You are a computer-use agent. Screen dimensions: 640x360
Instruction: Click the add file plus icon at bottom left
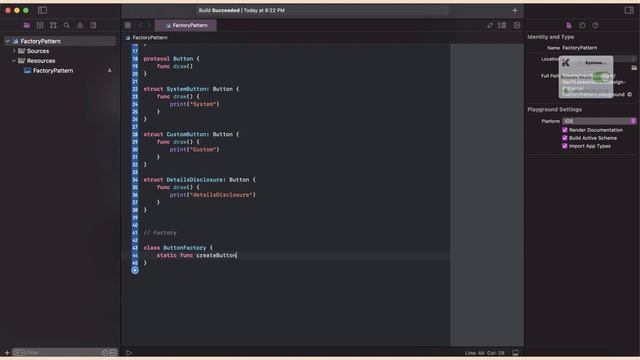coord(7,353)
